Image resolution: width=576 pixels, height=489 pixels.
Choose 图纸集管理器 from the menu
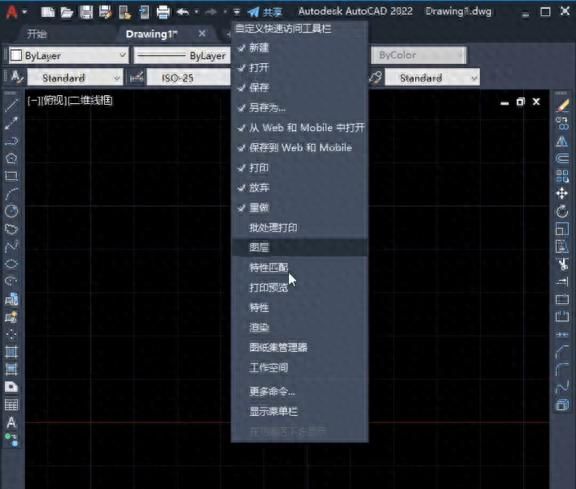(x=299, y=348)
